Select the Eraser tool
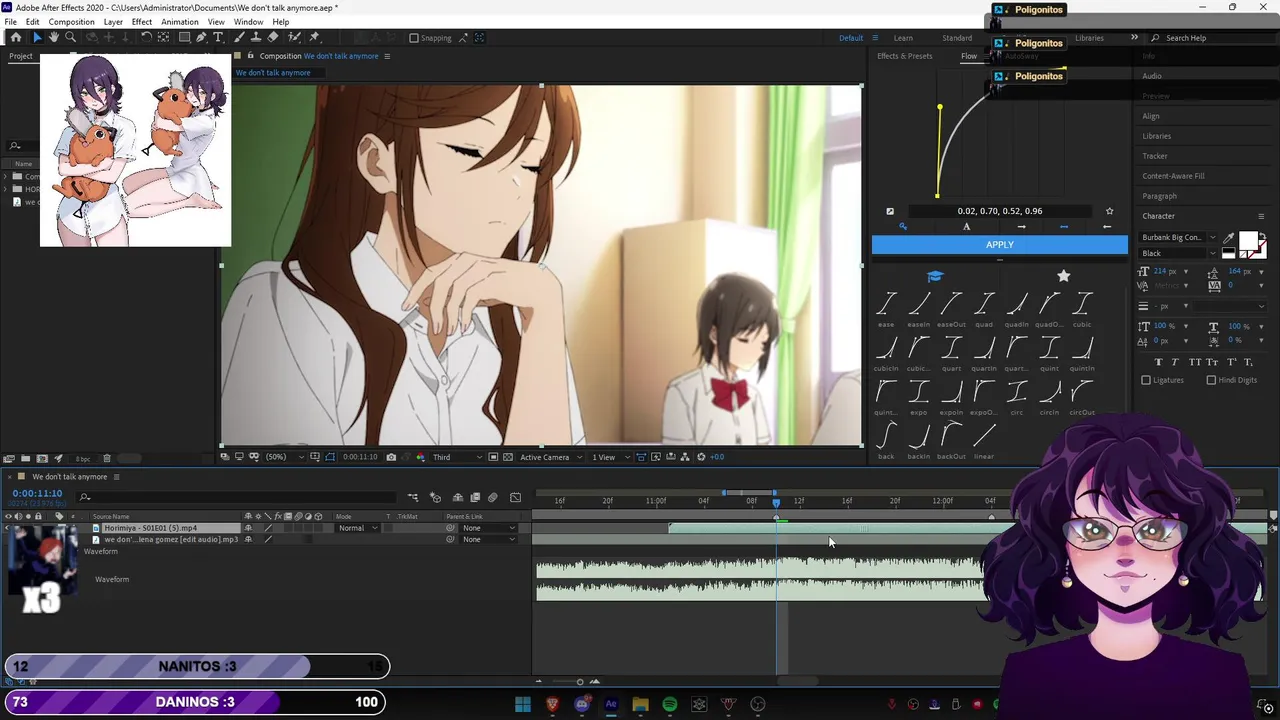The image size is (1280, 720). pyautogui.click(x=273, y=37)
